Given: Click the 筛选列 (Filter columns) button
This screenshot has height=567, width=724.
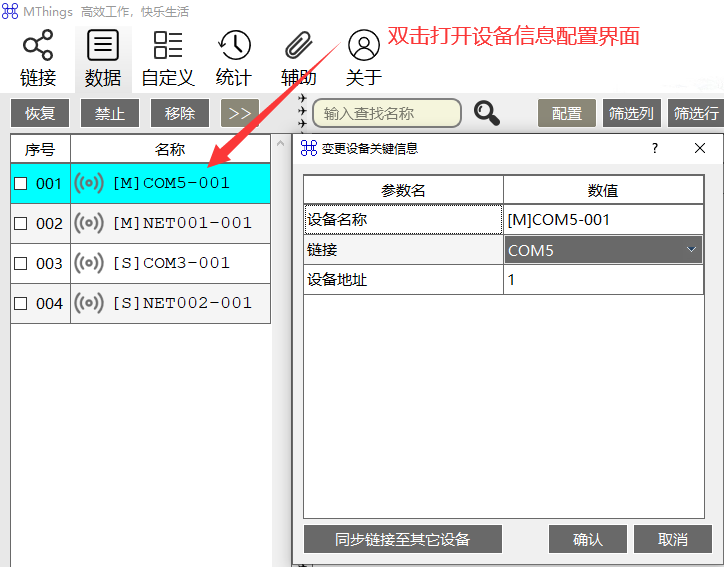Looking at the screenshot, I should coord(631,113).
